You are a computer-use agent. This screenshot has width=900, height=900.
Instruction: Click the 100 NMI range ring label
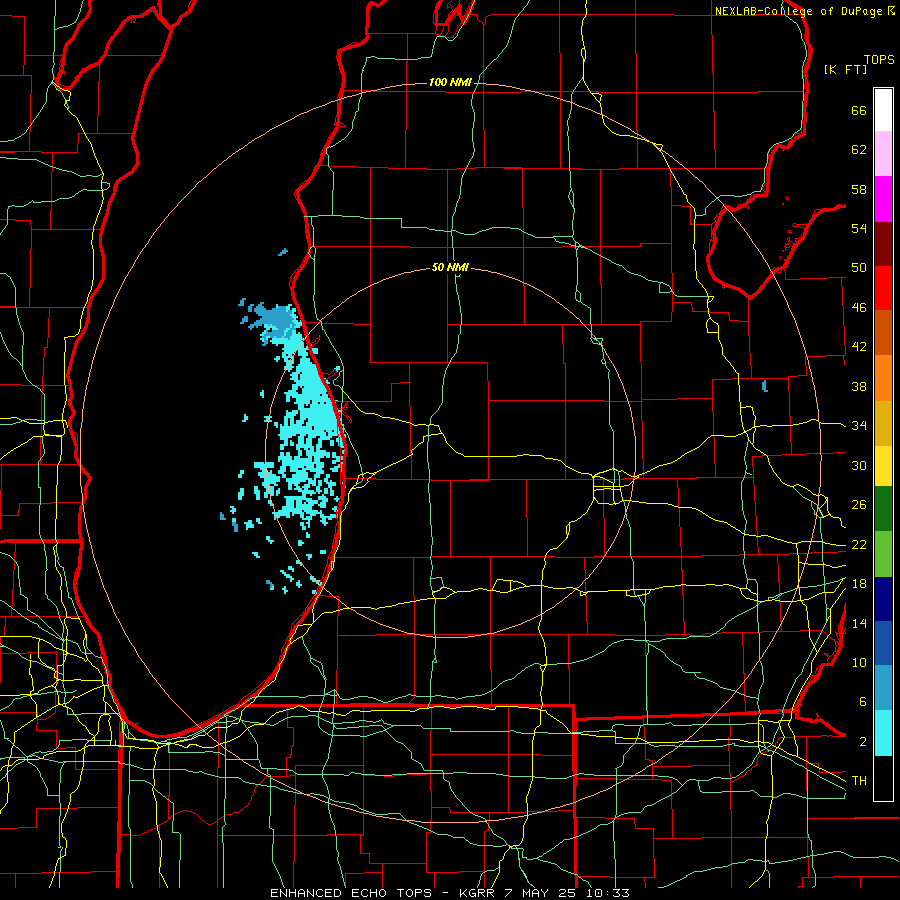pos(450,82)
